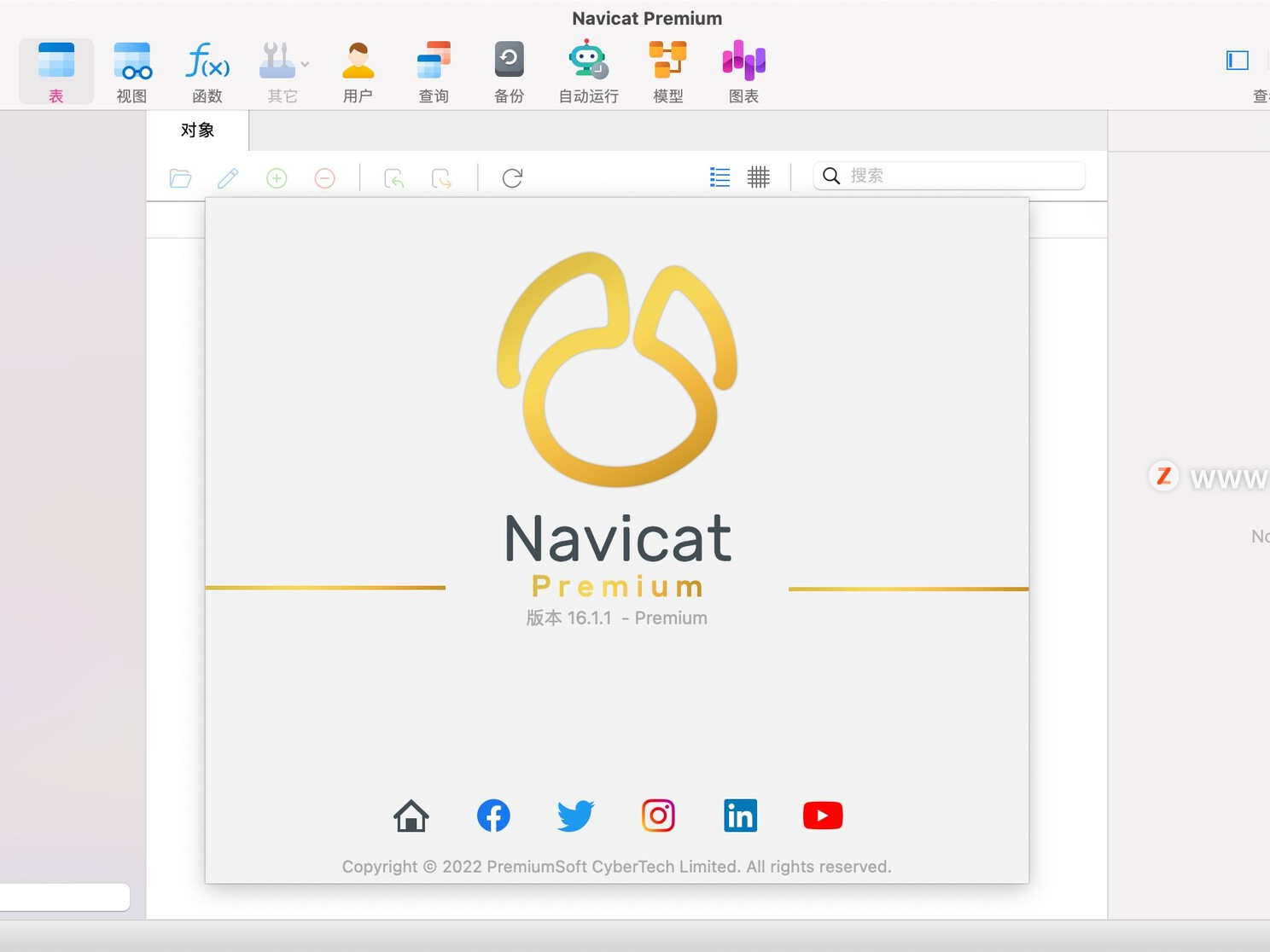1270x952 pixels.
Task: Select the 查询 (Query) toolbar icon
Action: (433, 70)
